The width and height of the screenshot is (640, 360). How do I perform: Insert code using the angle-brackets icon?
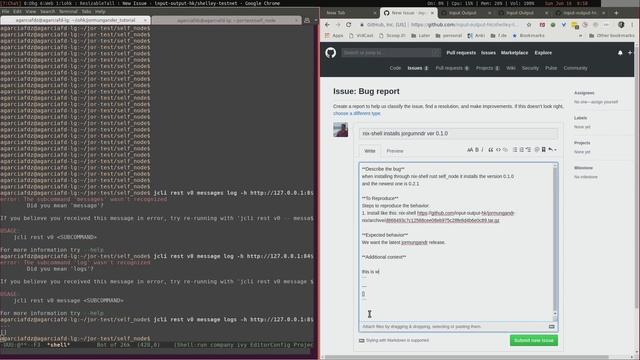pyautogui.click(x=498, y=150)
